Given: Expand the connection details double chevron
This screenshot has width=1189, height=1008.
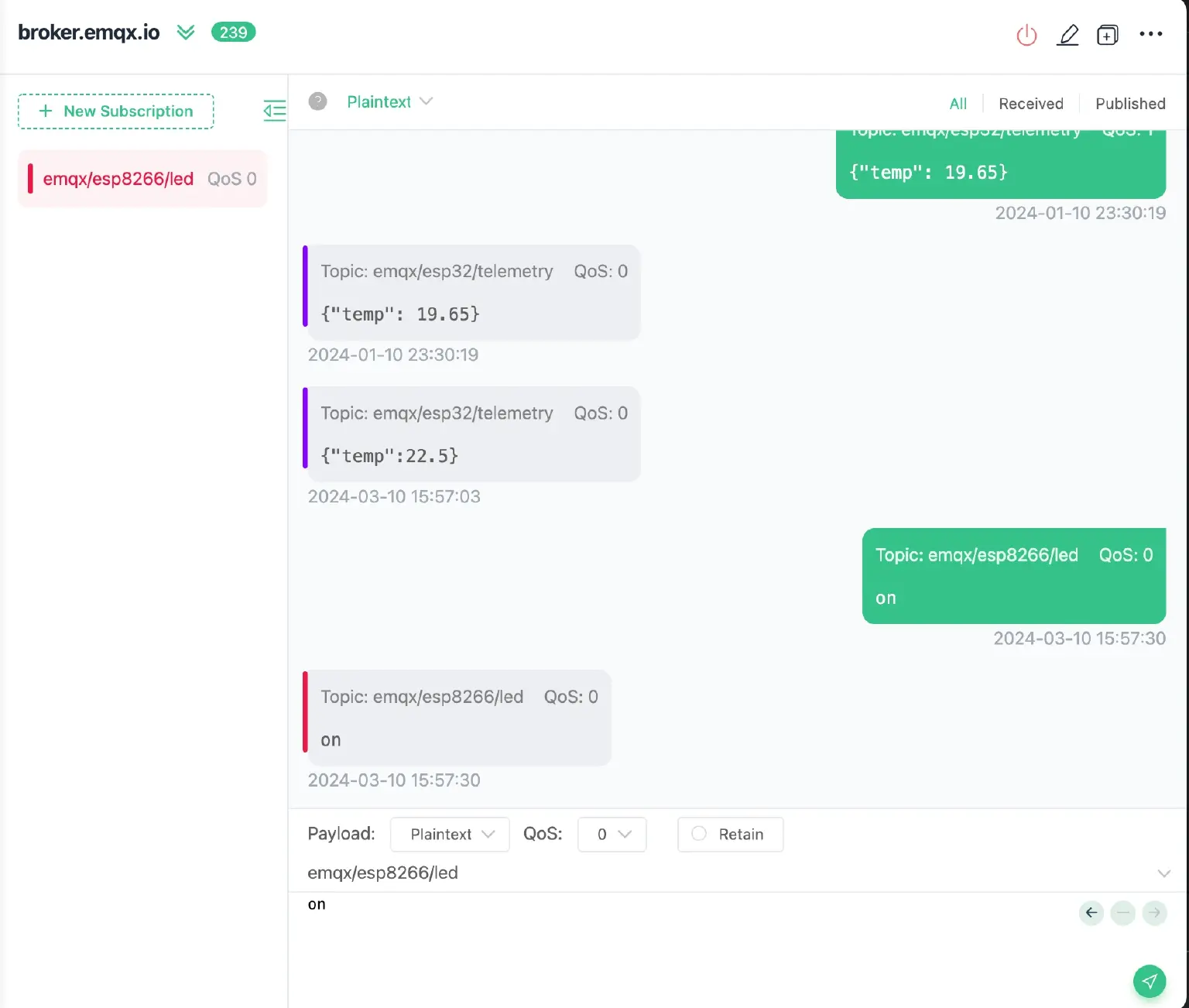Looking at the screenshot, I should [x=186, y=32].
